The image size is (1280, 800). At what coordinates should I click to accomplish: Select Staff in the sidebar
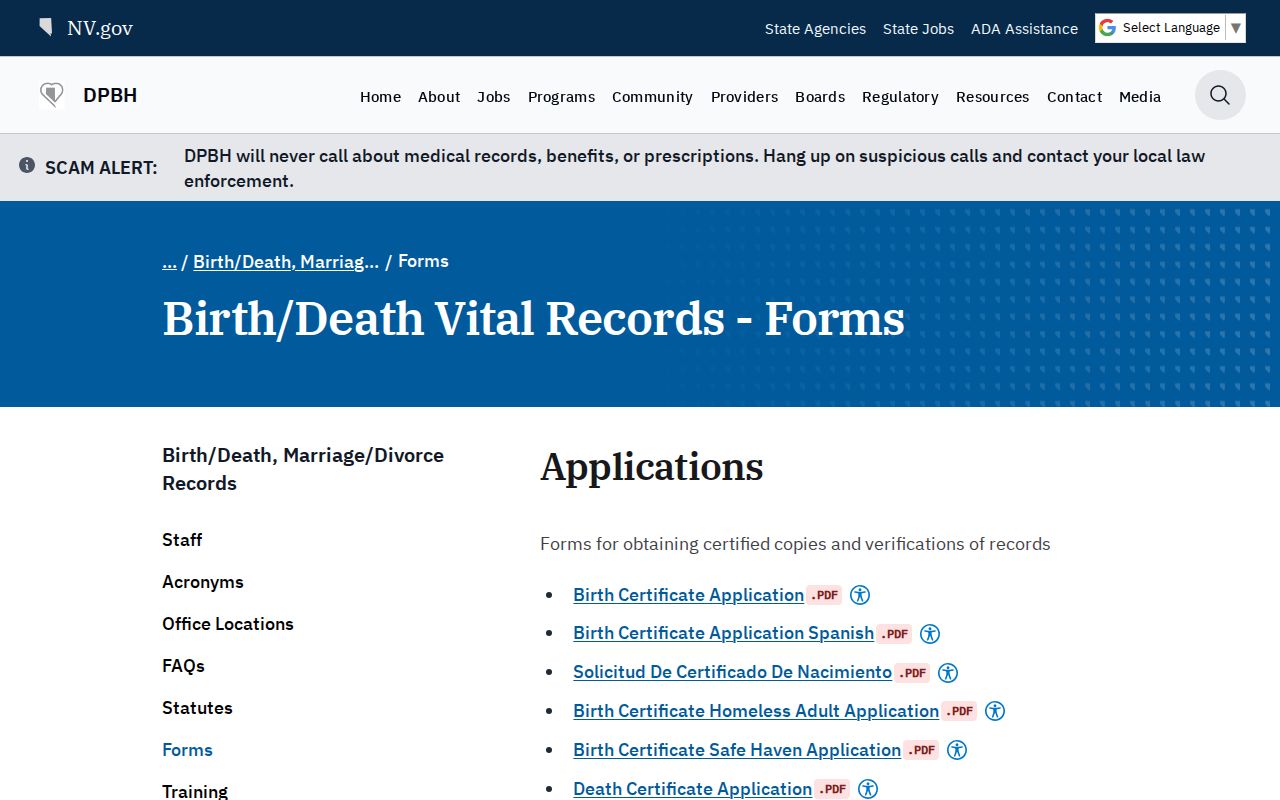click(x=182, y=540)
